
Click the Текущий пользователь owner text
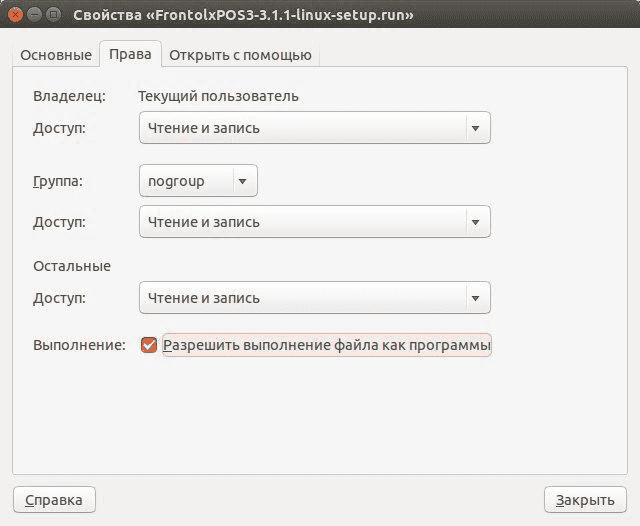pos(218,96)
